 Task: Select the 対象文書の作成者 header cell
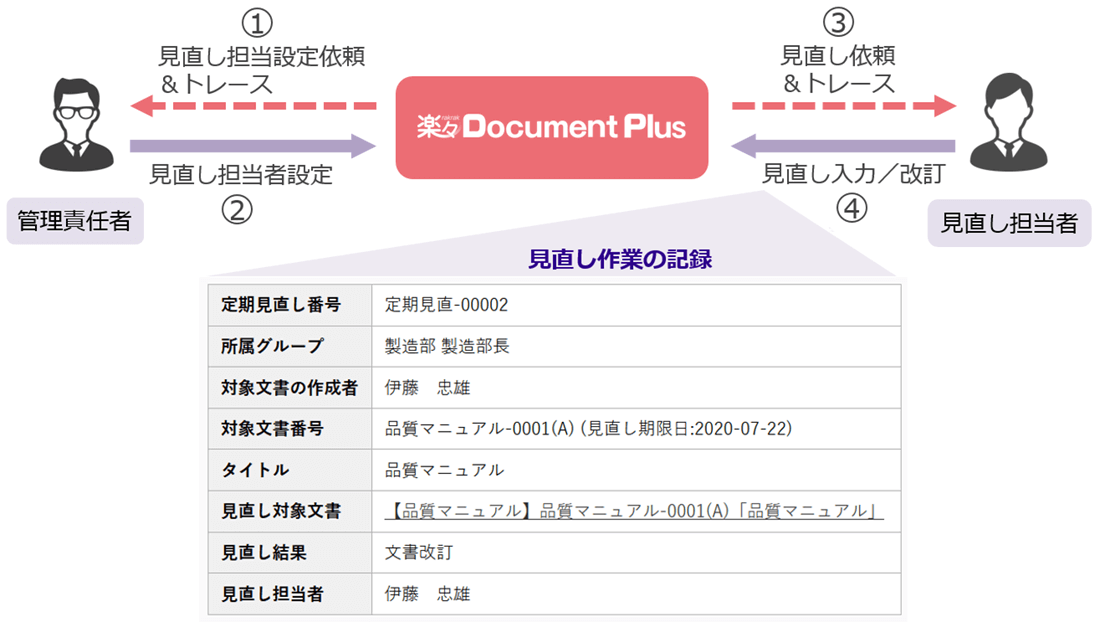[290, 388]
